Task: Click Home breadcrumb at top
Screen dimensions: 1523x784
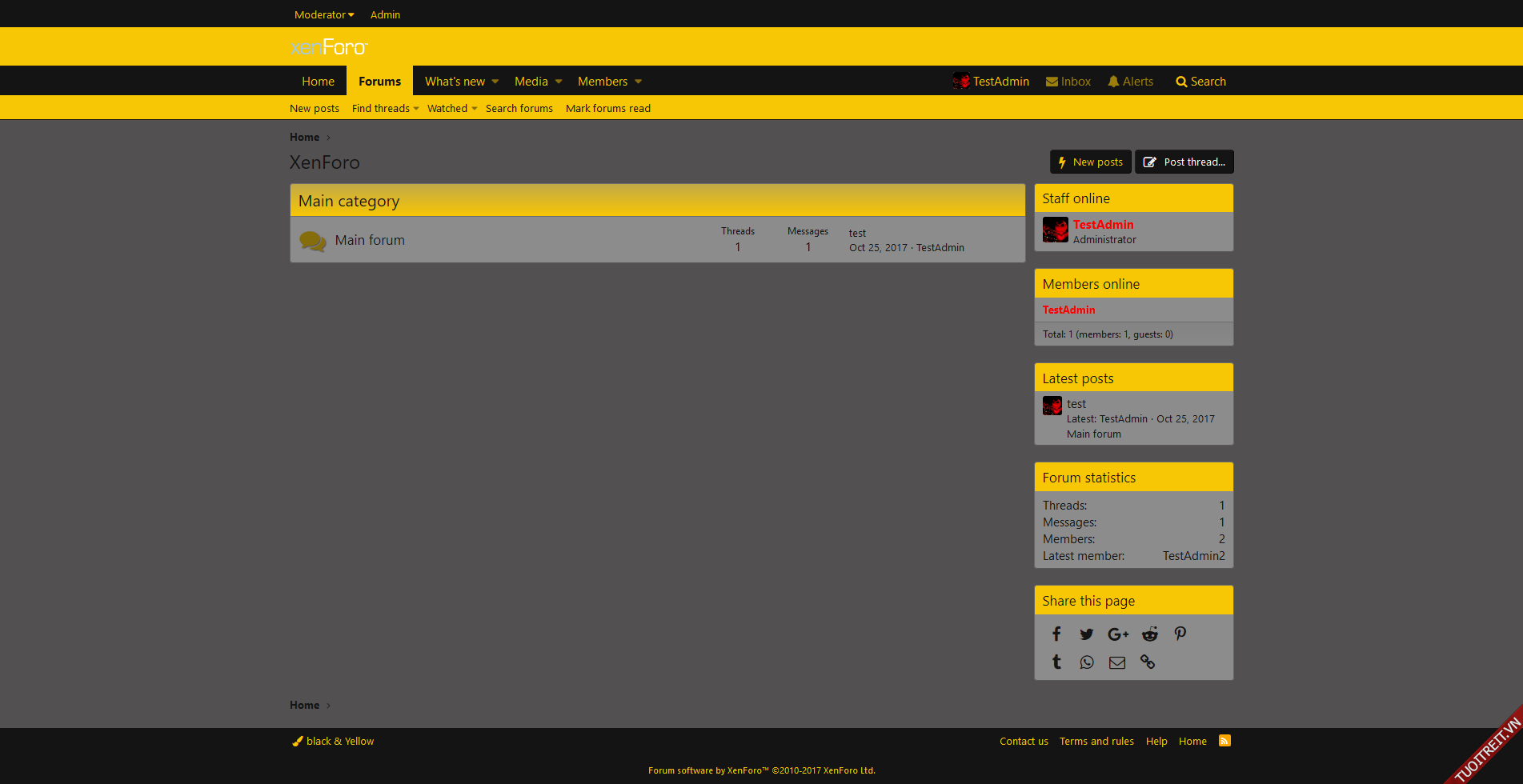Action: pyautogui.click(x=304, y=138)
